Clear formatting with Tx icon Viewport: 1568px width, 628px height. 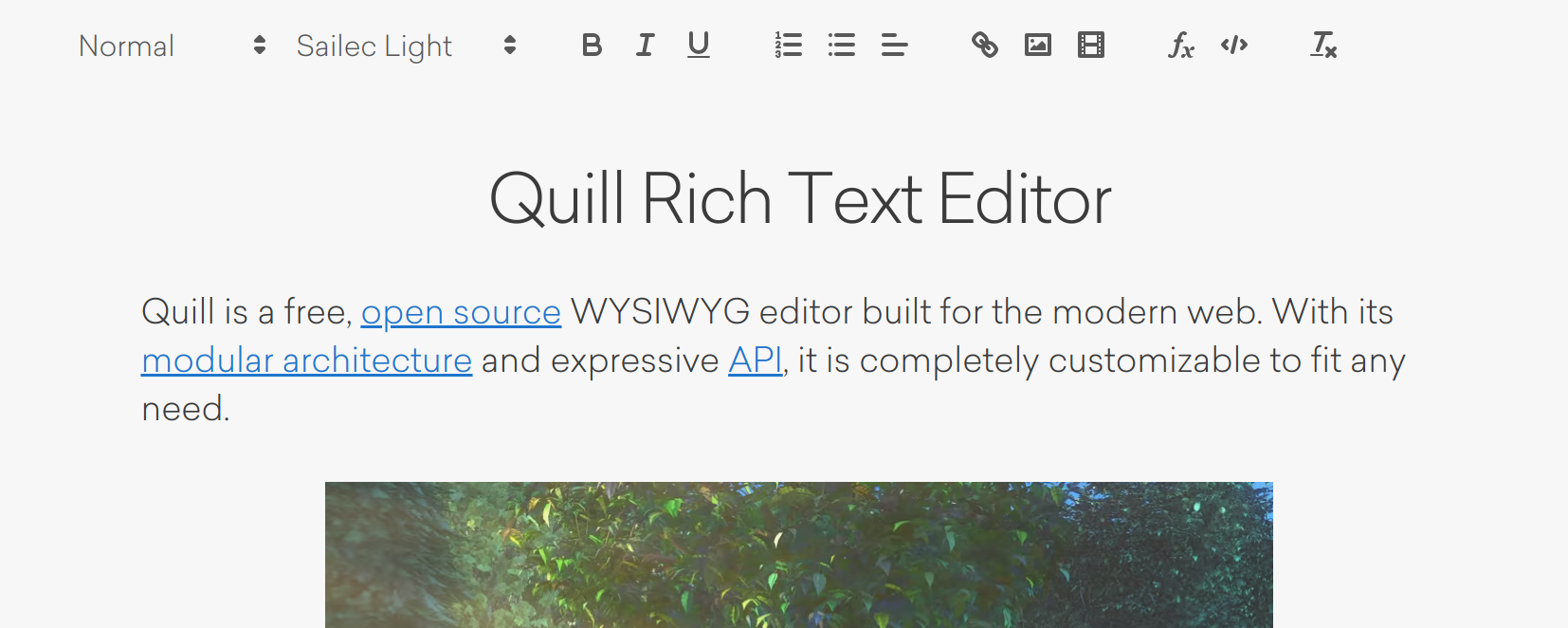pos(1324,45)
